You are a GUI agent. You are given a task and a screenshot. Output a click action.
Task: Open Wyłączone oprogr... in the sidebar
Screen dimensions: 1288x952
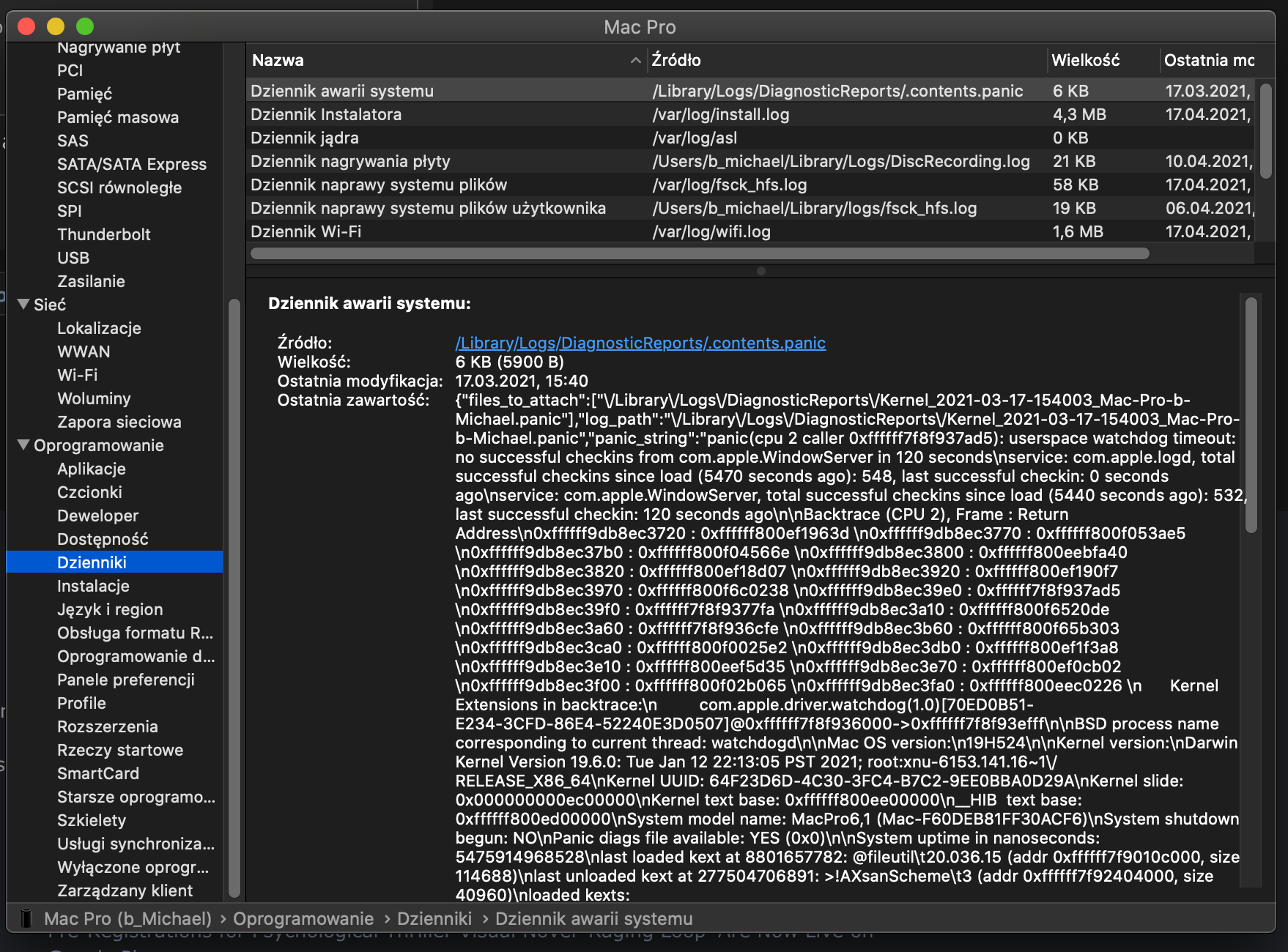pos(133,867)
